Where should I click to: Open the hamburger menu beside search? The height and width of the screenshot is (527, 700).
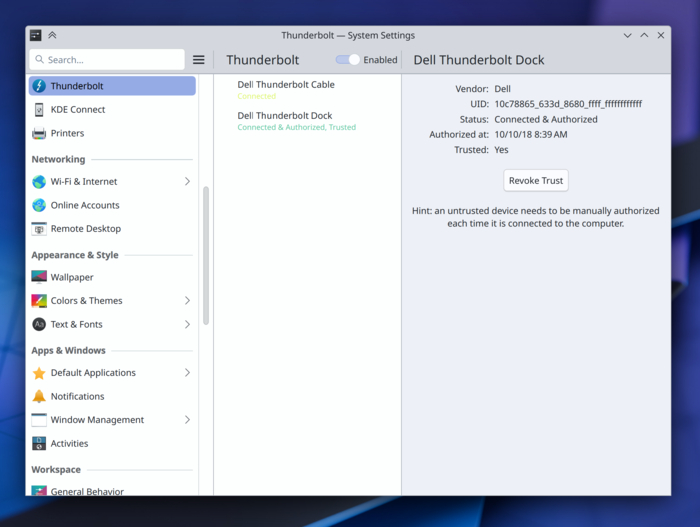pos(199,60)
